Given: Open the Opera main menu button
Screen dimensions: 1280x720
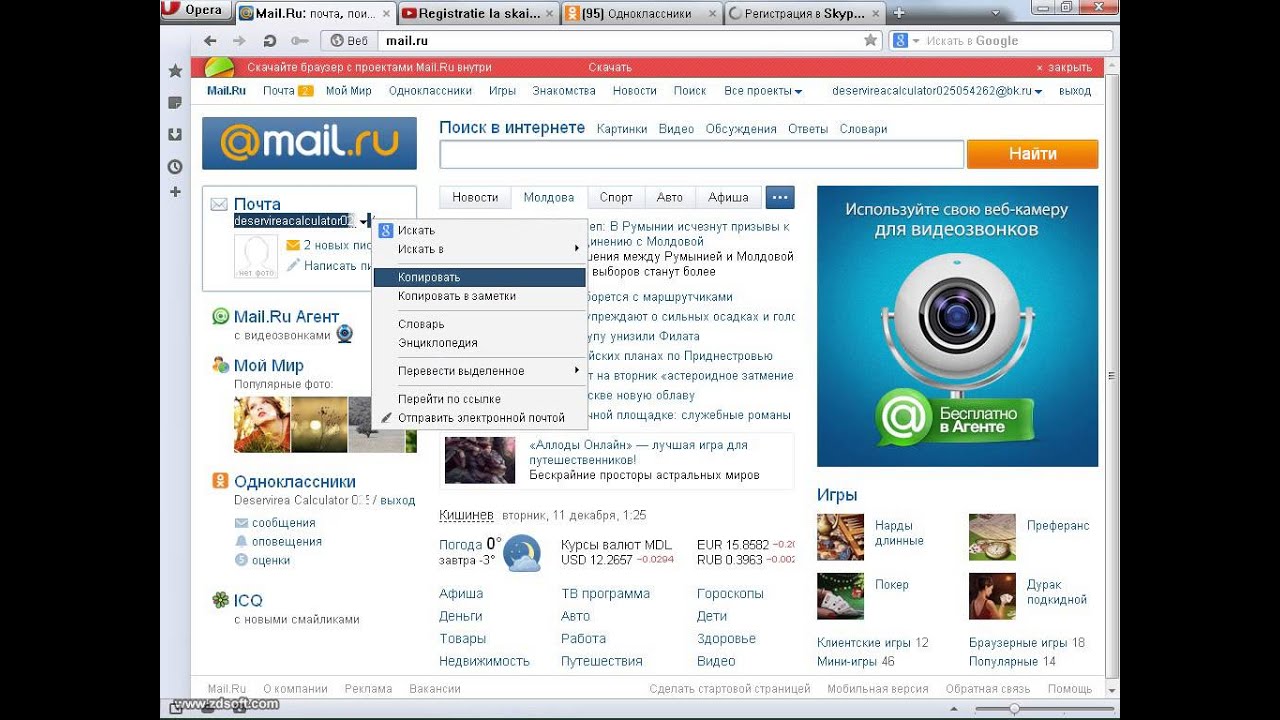Looking at the screenshot, I should click(x=197, y=10).
